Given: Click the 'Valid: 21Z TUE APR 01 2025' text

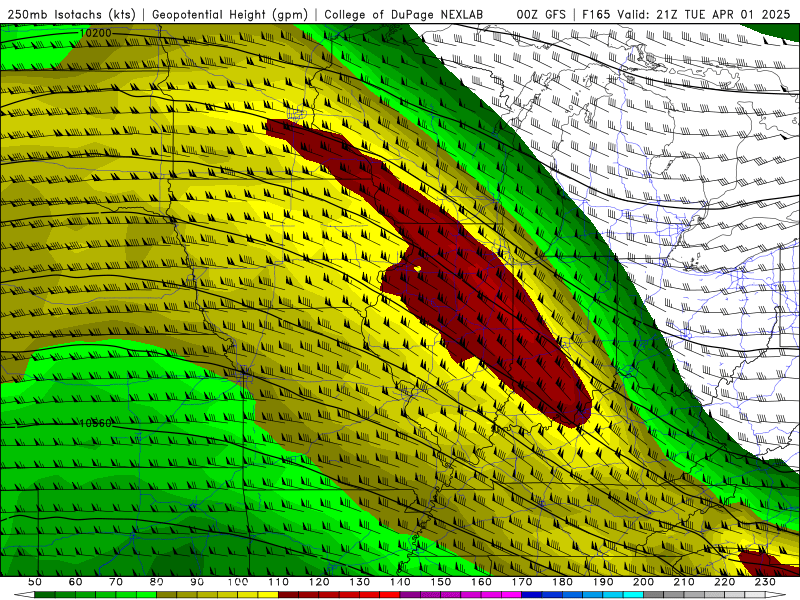Looking at the screenshot, I should click(704, 14).
